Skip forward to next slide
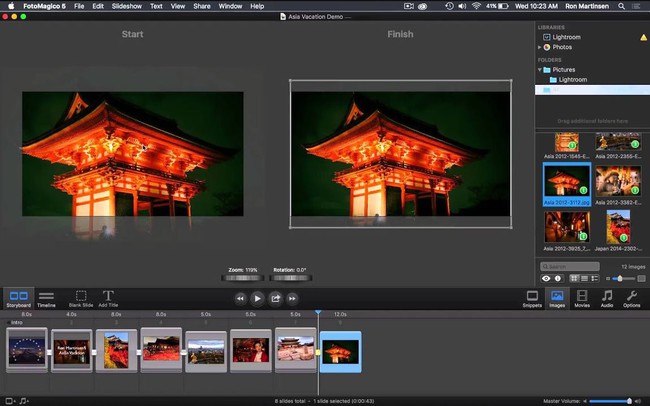This screenshot has width=650, height=406. [x=292, y=298]
